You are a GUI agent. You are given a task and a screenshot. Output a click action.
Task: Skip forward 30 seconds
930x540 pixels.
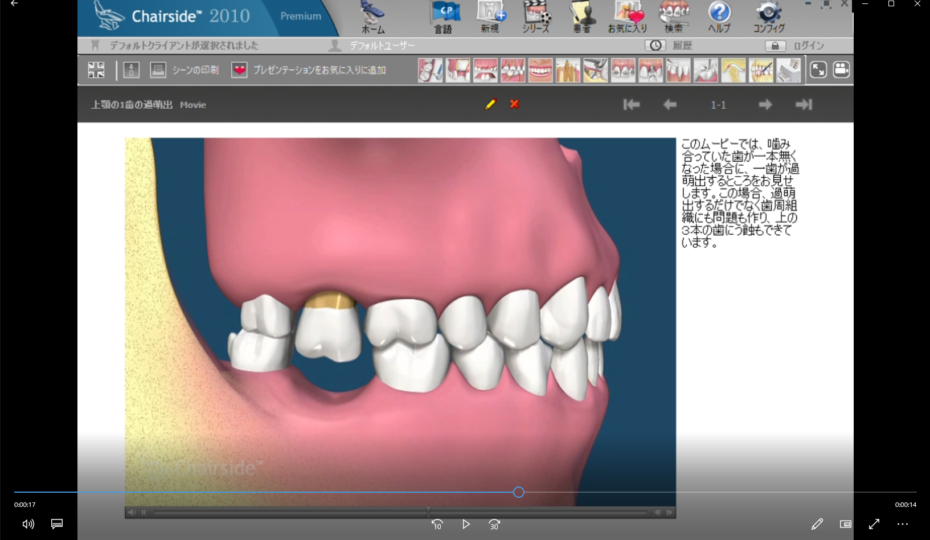[494, 524]
